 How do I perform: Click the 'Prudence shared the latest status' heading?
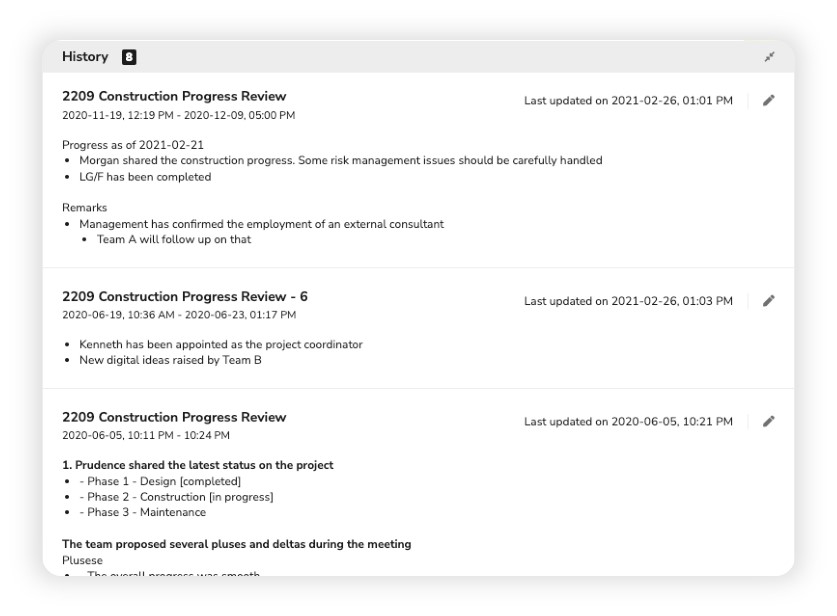(x=198, y=465)
